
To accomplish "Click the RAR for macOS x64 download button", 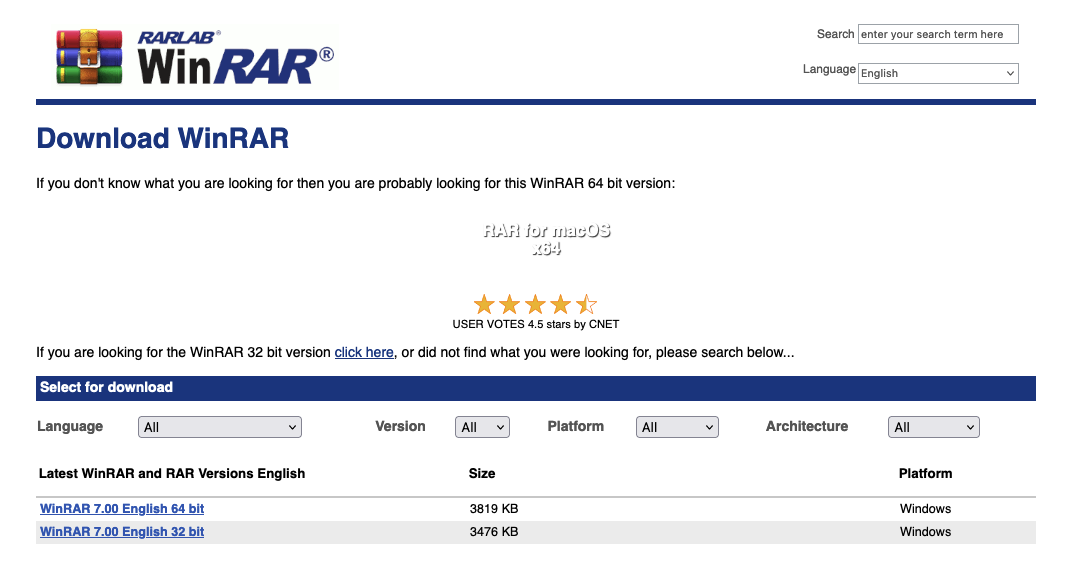I will tap(547, 239).
